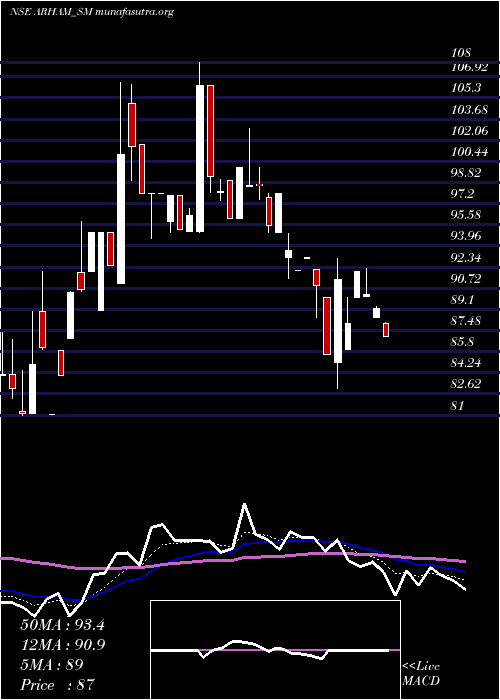Click the 92.34 price axis label
This screenshot has width=500, height=700.
tap(466, 258)
